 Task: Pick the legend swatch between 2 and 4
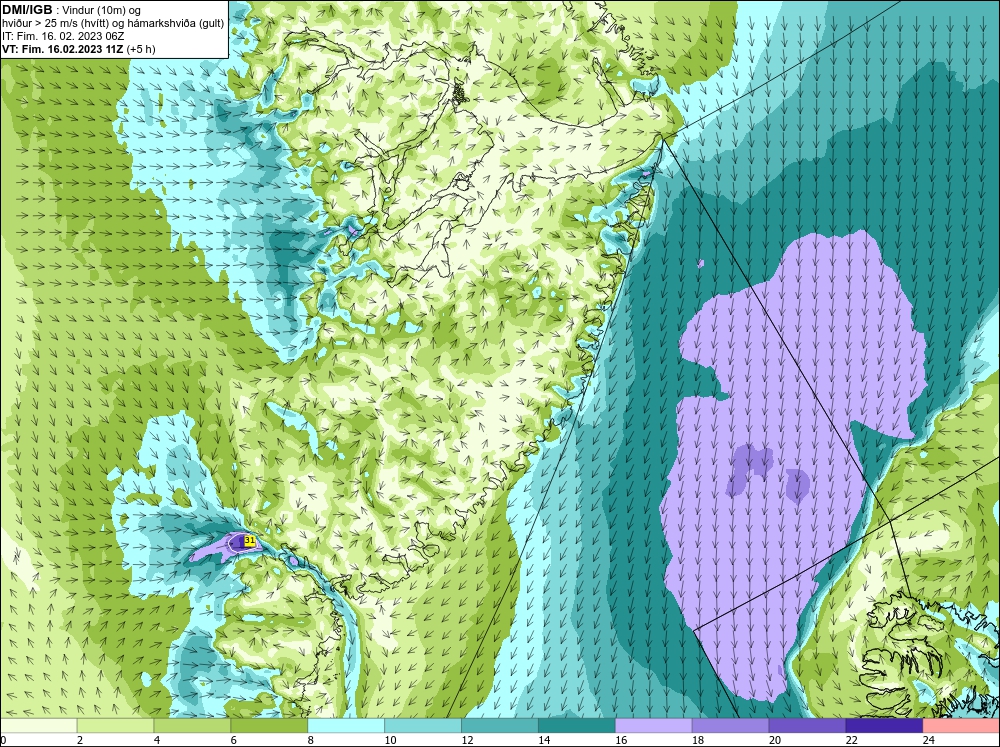[115, 726]
